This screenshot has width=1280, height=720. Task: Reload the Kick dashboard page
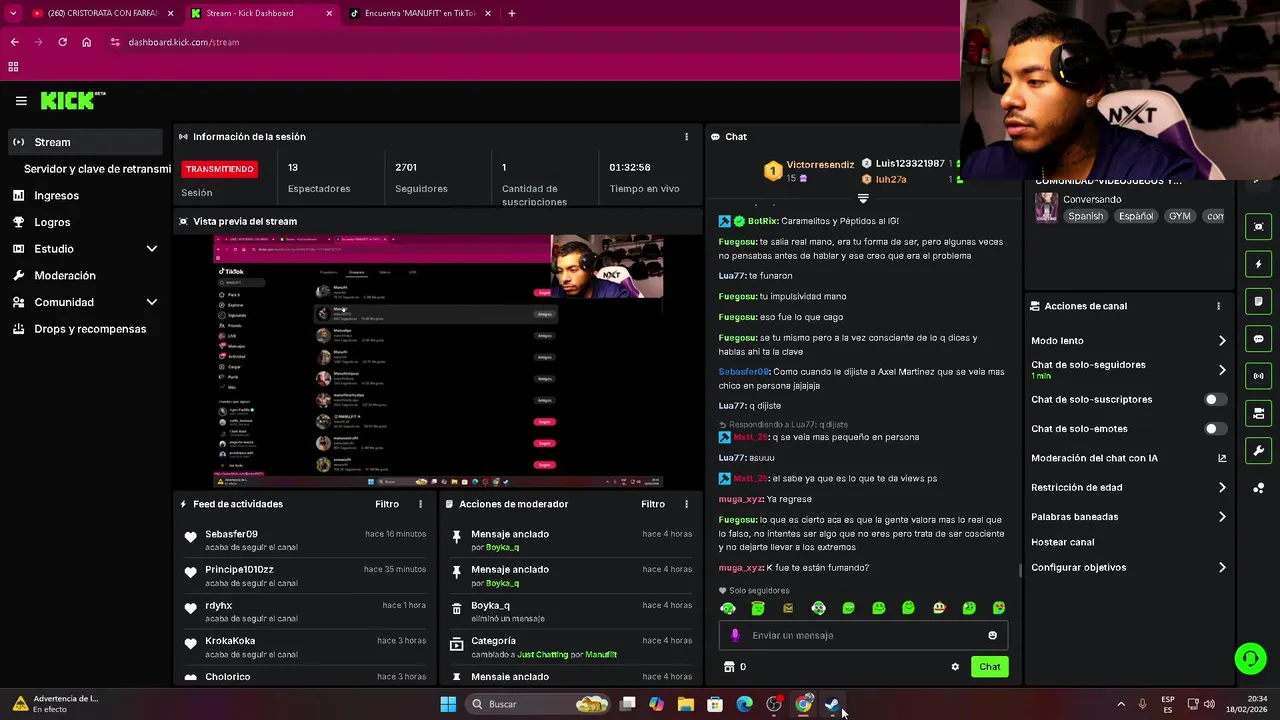62,42
